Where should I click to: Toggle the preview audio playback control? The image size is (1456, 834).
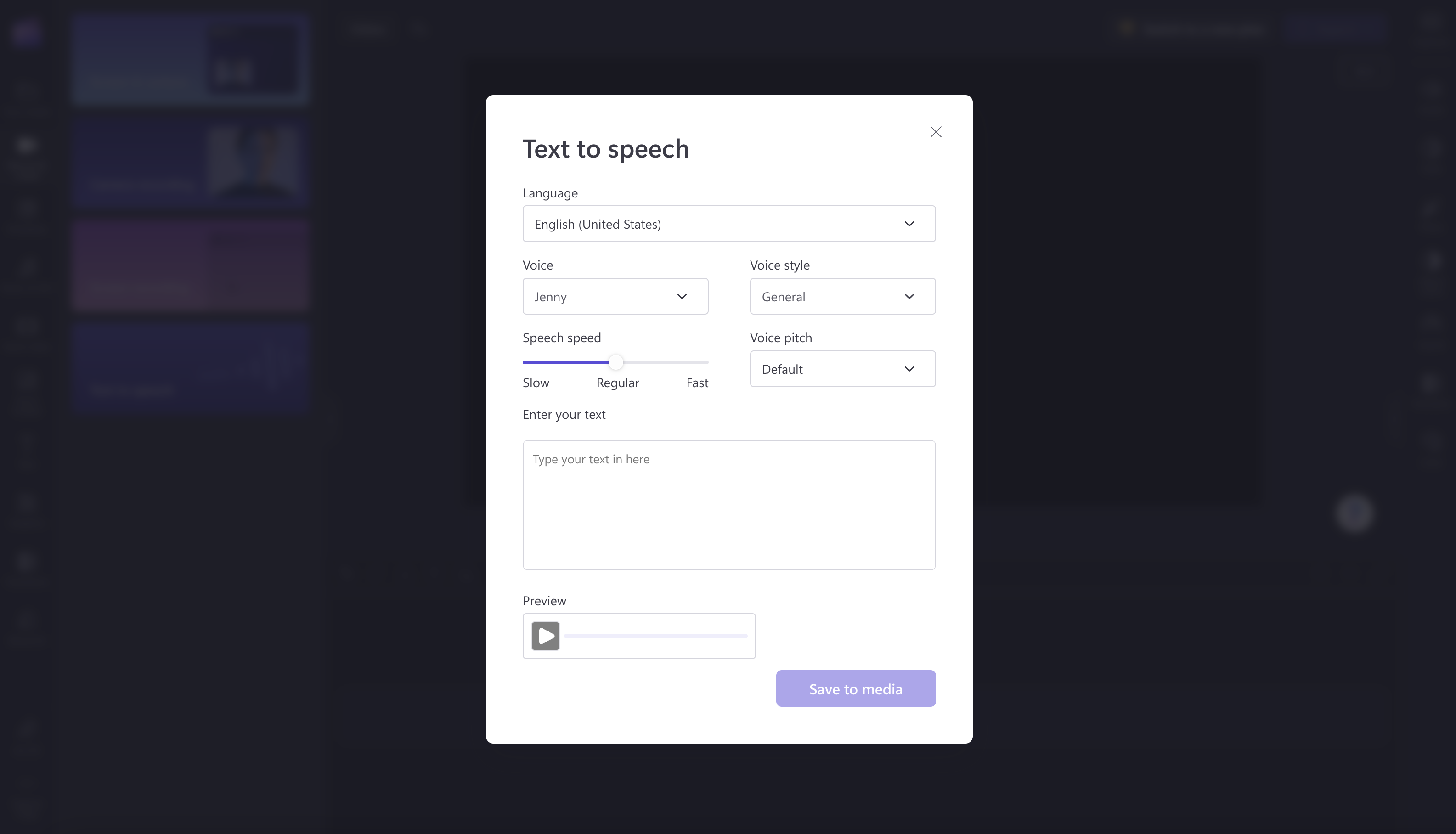[x=545, y=636]
